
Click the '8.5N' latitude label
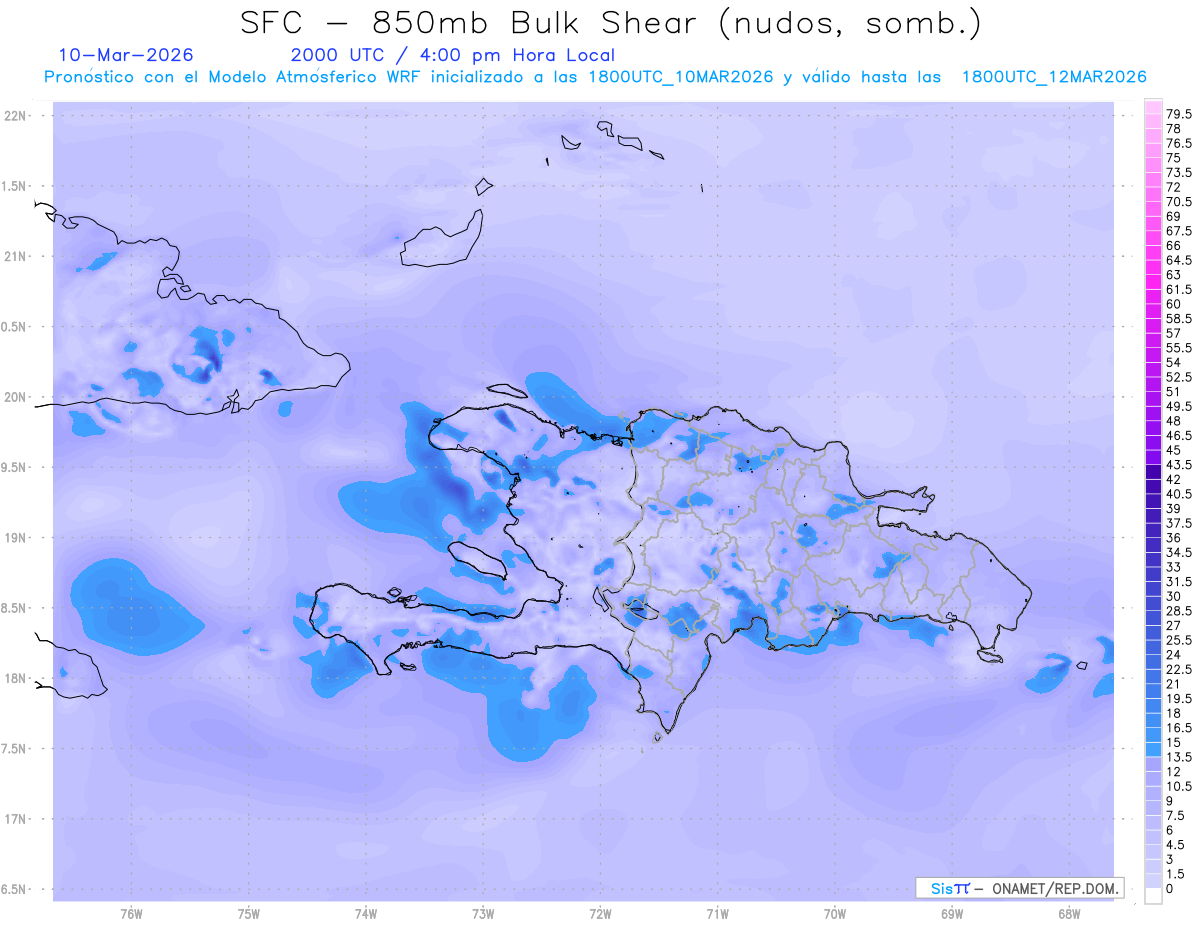(13, 608)
